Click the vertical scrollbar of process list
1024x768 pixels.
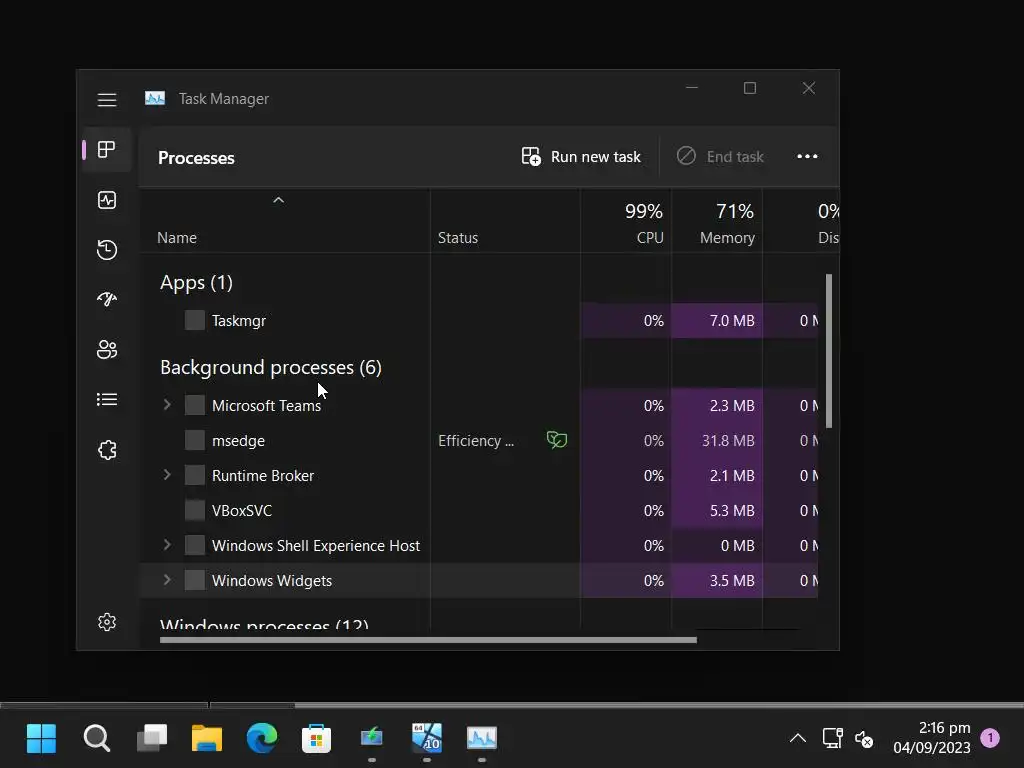click(x=829, y=351)
